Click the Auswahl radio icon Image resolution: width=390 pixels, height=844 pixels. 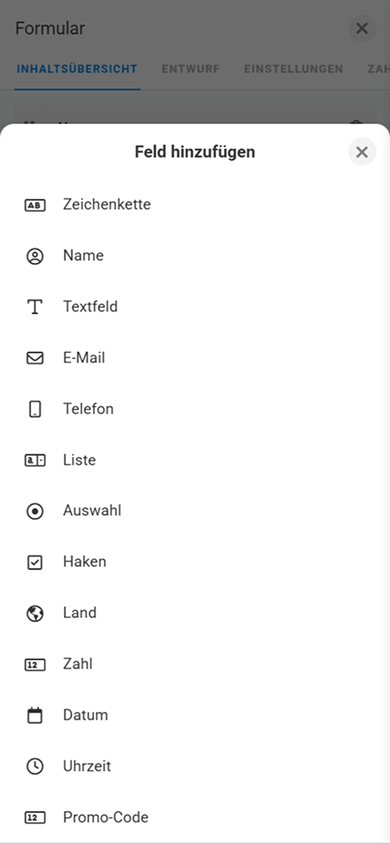tap(35, 511)
